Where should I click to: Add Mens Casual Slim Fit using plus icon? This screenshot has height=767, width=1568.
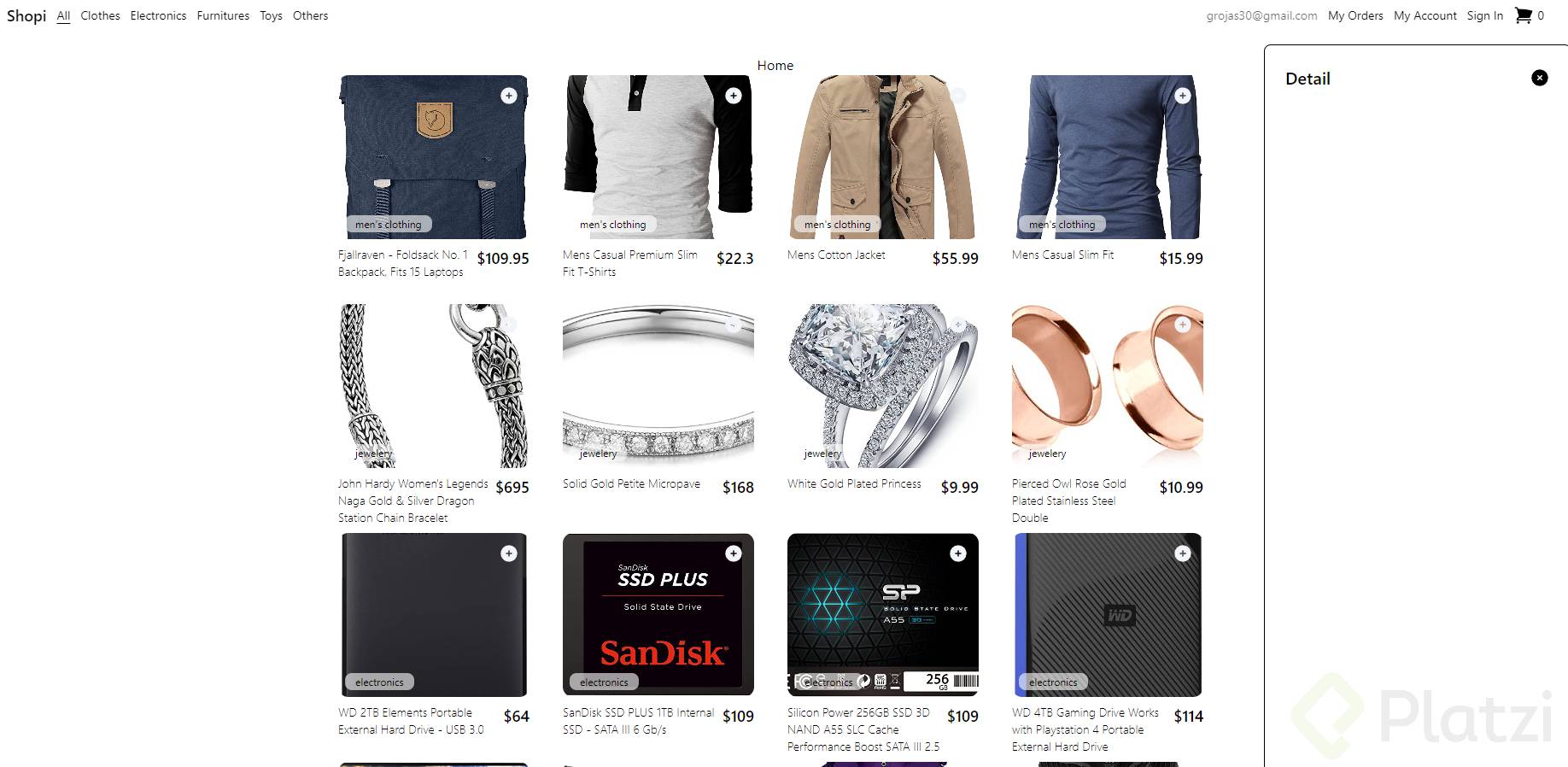pos(1183,96)
